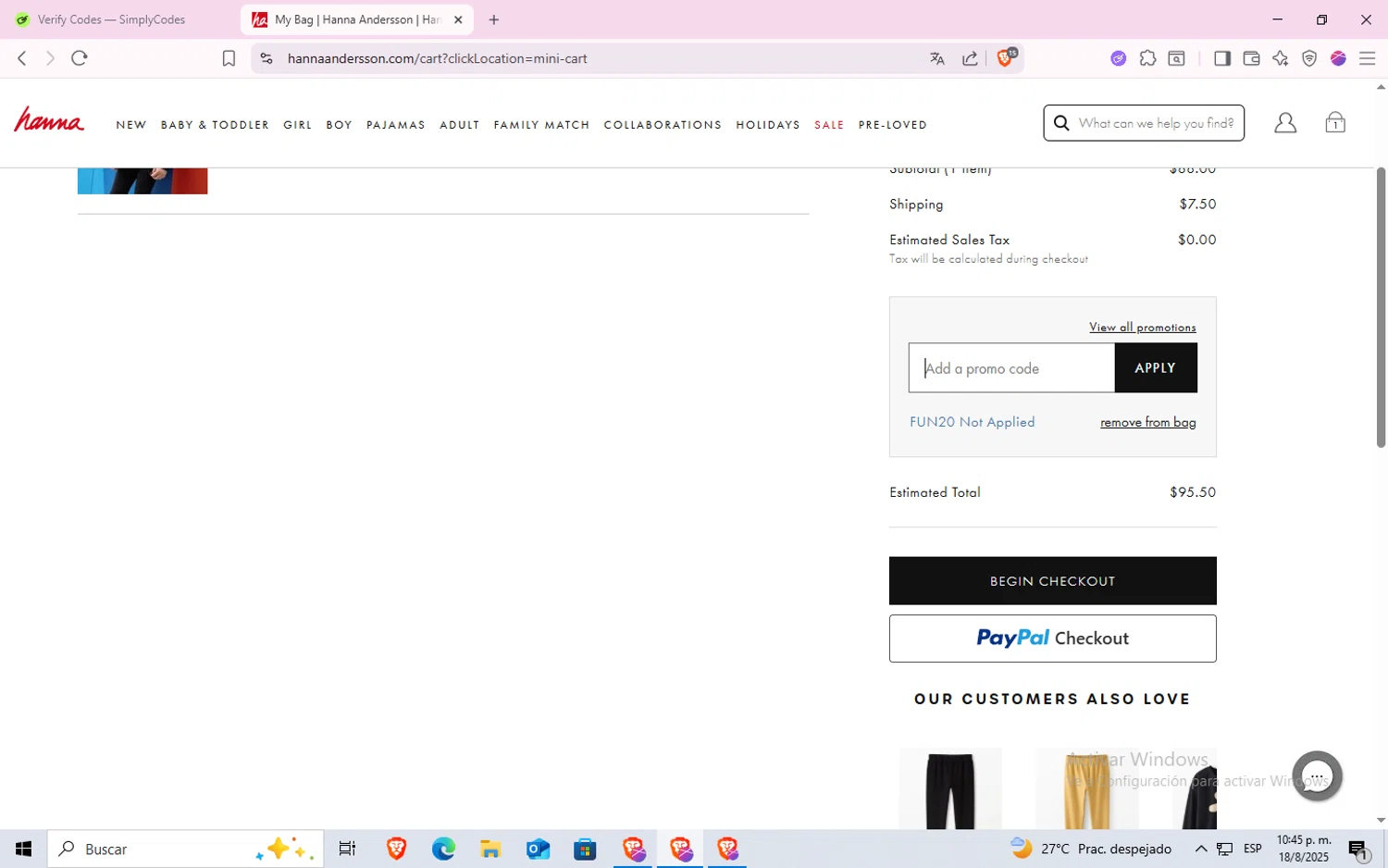
Task: Open Brave VPN icon
Action: point(1309,58)
